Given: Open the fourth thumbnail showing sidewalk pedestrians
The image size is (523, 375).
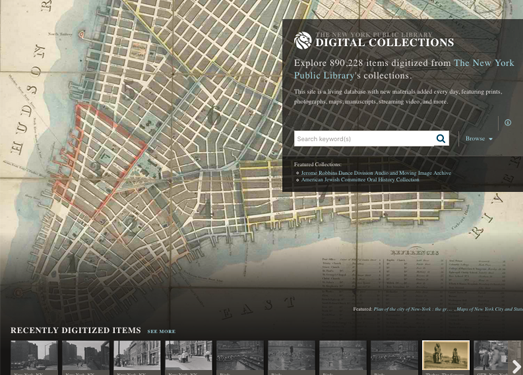Looking at the screenshot, I should 188,356.
